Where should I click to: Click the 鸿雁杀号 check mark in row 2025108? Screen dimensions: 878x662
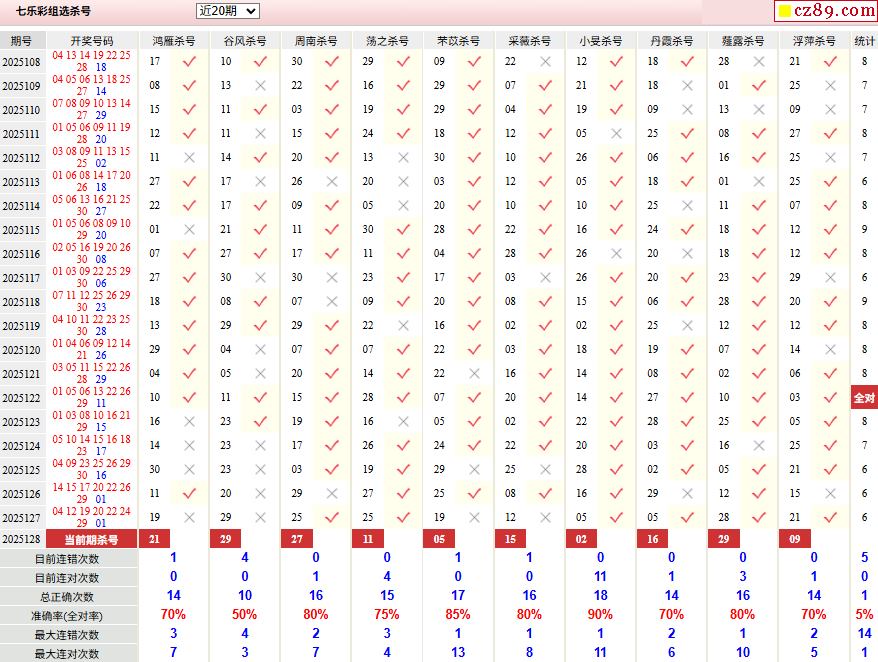click(x=189, y=62)
